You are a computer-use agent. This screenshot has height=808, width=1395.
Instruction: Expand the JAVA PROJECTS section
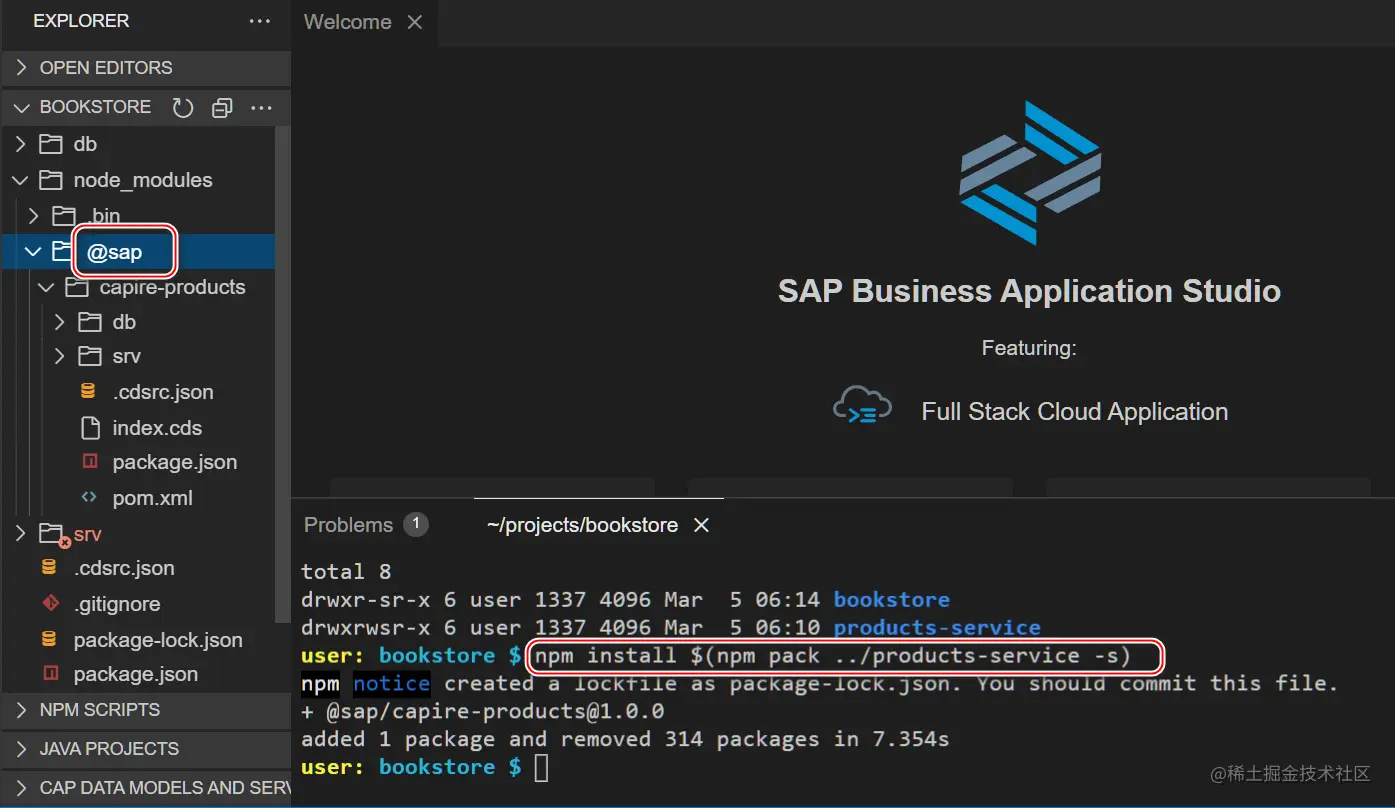(x=21, y=749)
